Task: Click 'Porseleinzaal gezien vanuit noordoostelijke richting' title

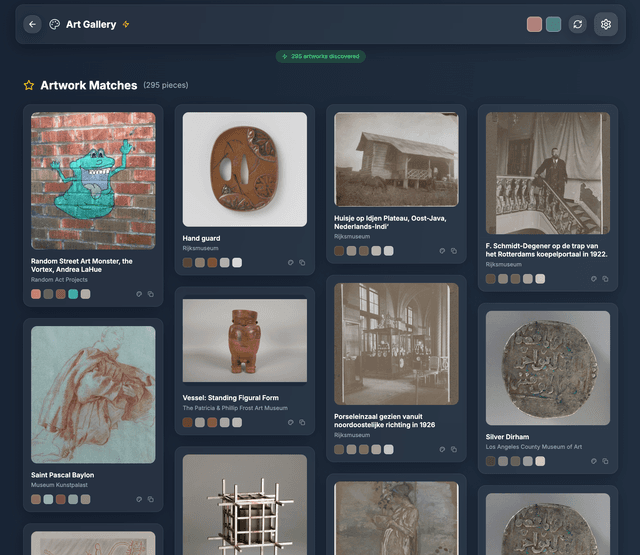Action: click(x=384, y=421)
